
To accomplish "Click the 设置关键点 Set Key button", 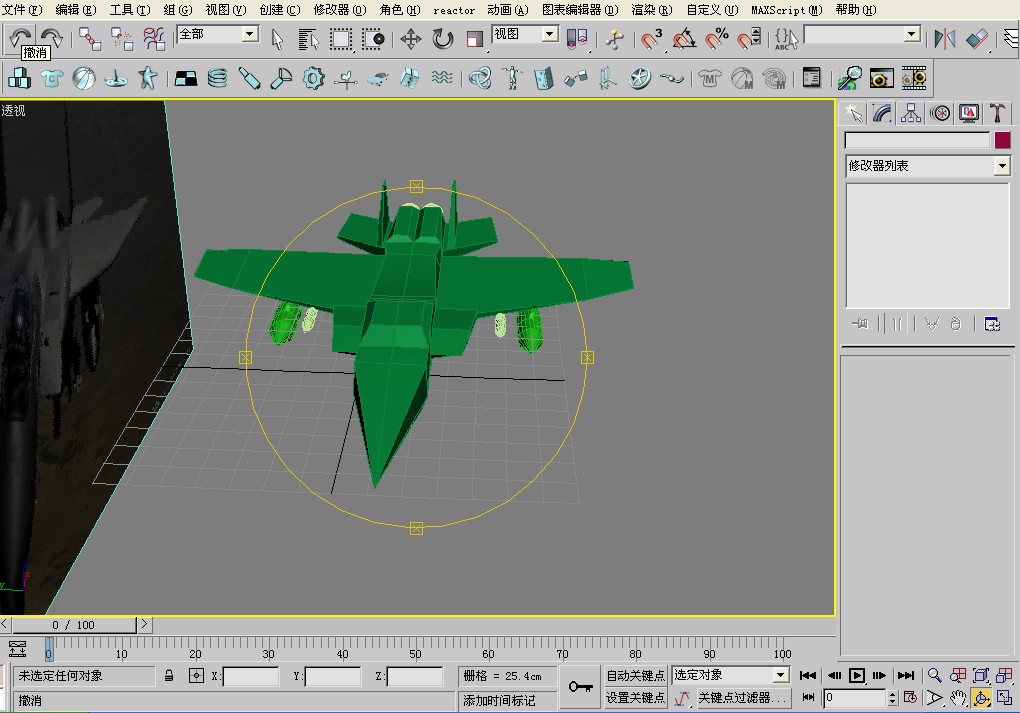I will click(x=635, y=698).
